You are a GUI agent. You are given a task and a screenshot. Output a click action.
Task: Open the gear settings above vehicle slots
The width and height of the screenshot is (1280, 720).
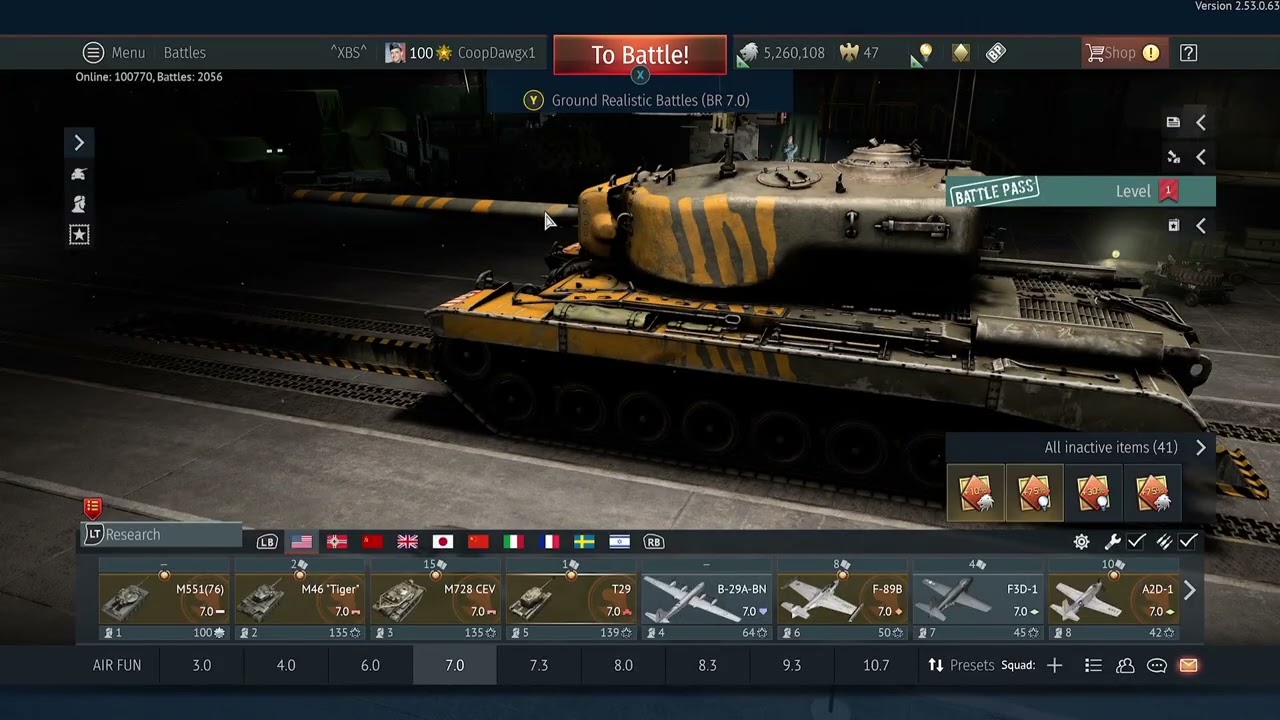pos(1081,542)
